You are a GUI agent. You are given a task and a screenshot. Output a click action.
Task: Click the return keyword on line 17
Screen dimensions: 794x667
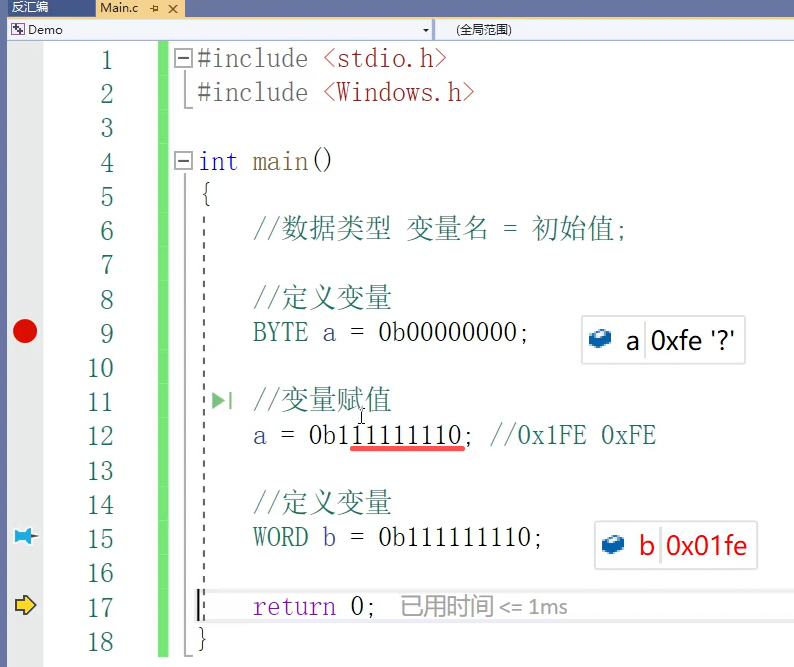[294, 606]
